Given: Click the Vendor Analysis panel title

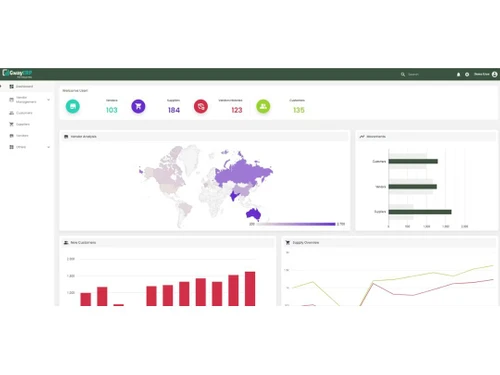Looking at the screenshot, I should tap(83, 136).
